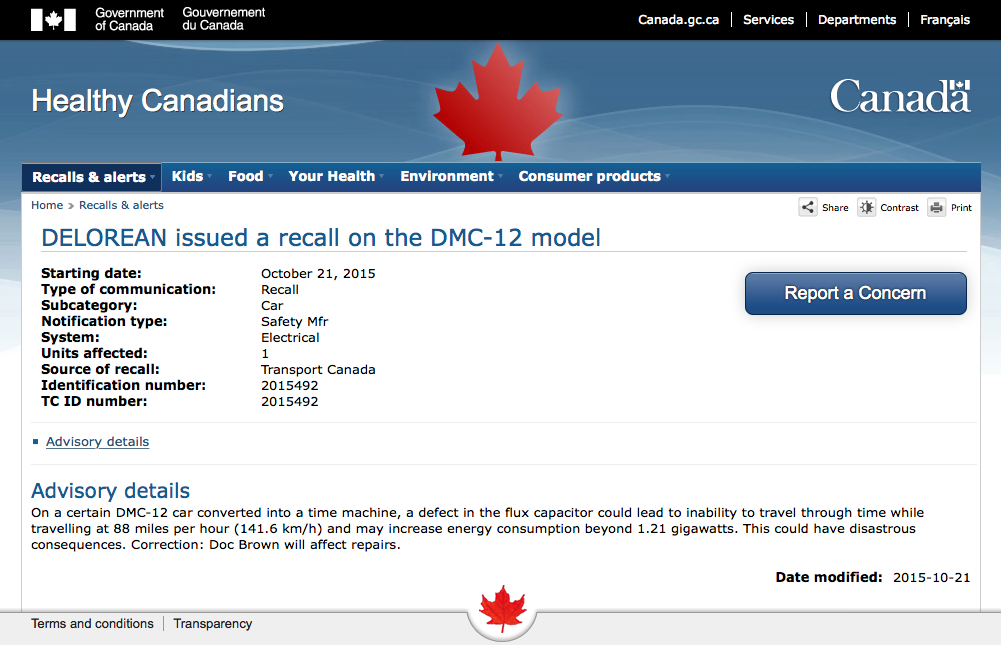This screenshot has height=645, width=1001.
Task: Expand the Kids dropdown menu
Action: pos(190,176)
